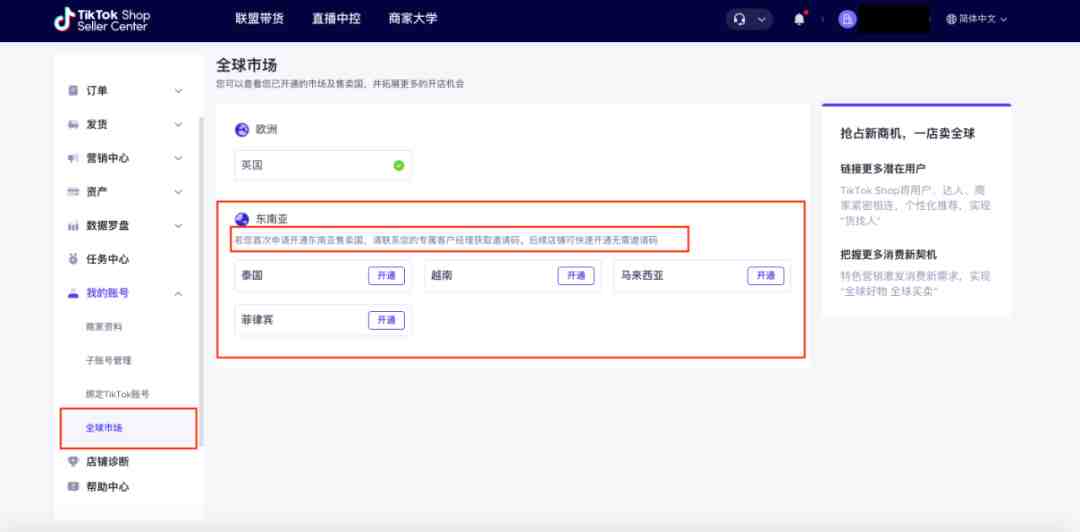Click the 数据罗盘 sidebar label
1080x532 pixels.
(x=107, y=225)
